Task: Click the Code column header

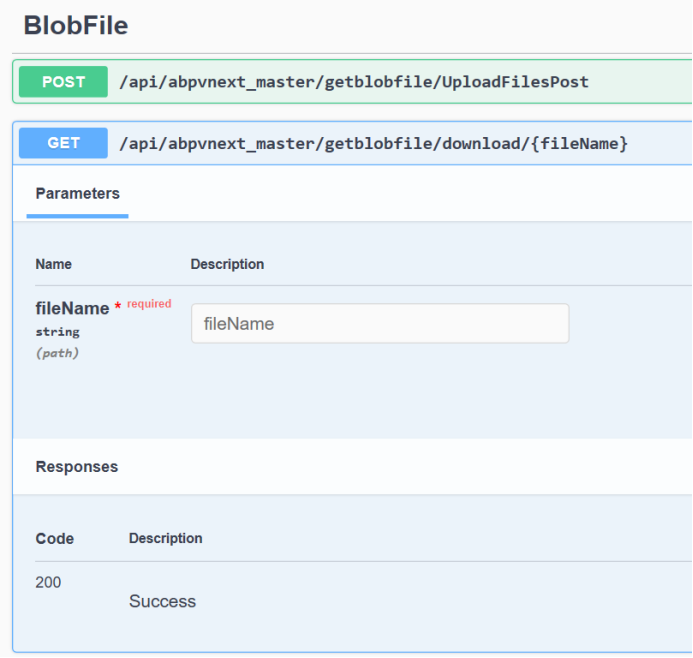Action: tap(54, 538)
